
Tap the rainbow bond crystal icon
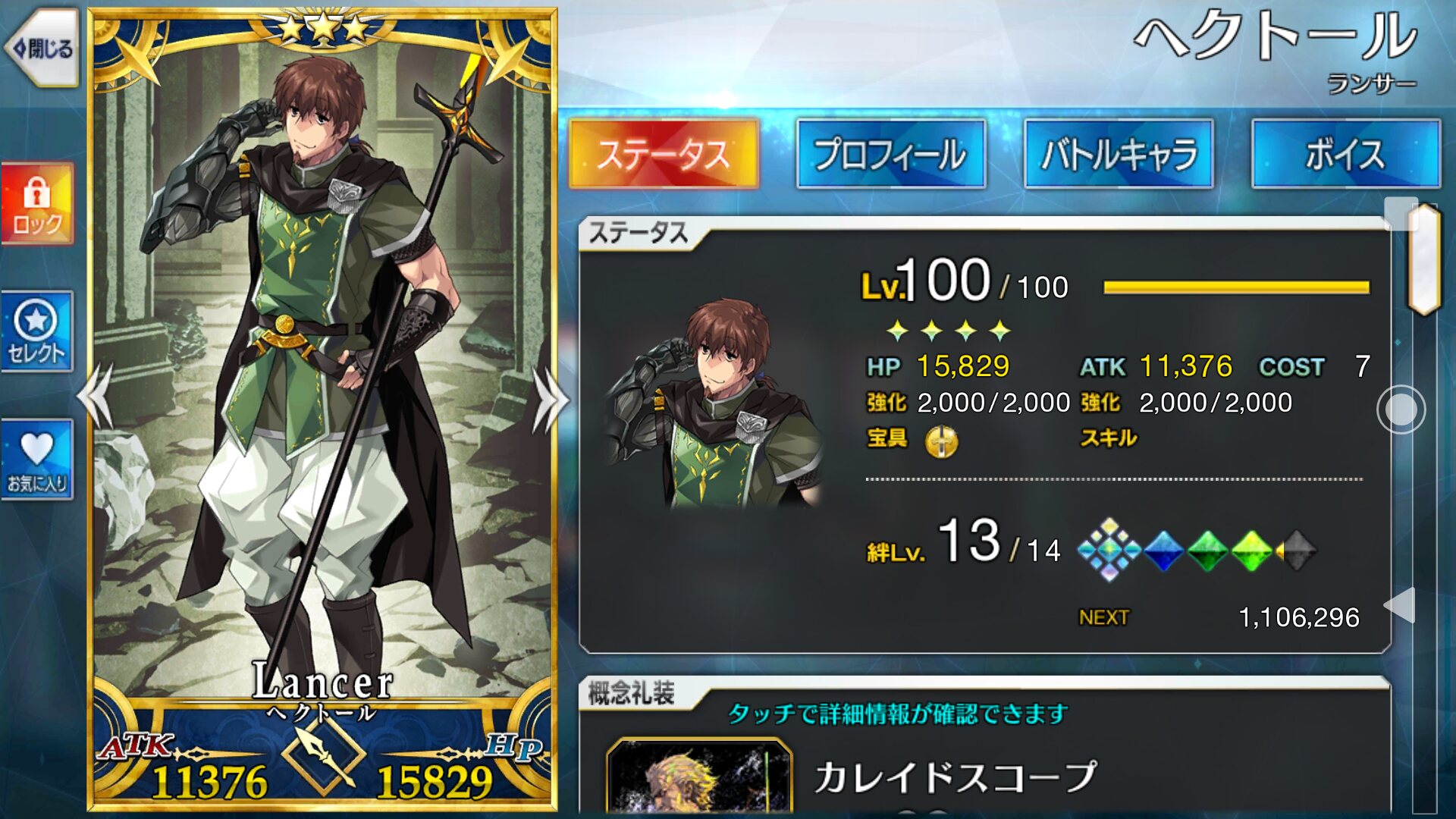pos(1109,551)
